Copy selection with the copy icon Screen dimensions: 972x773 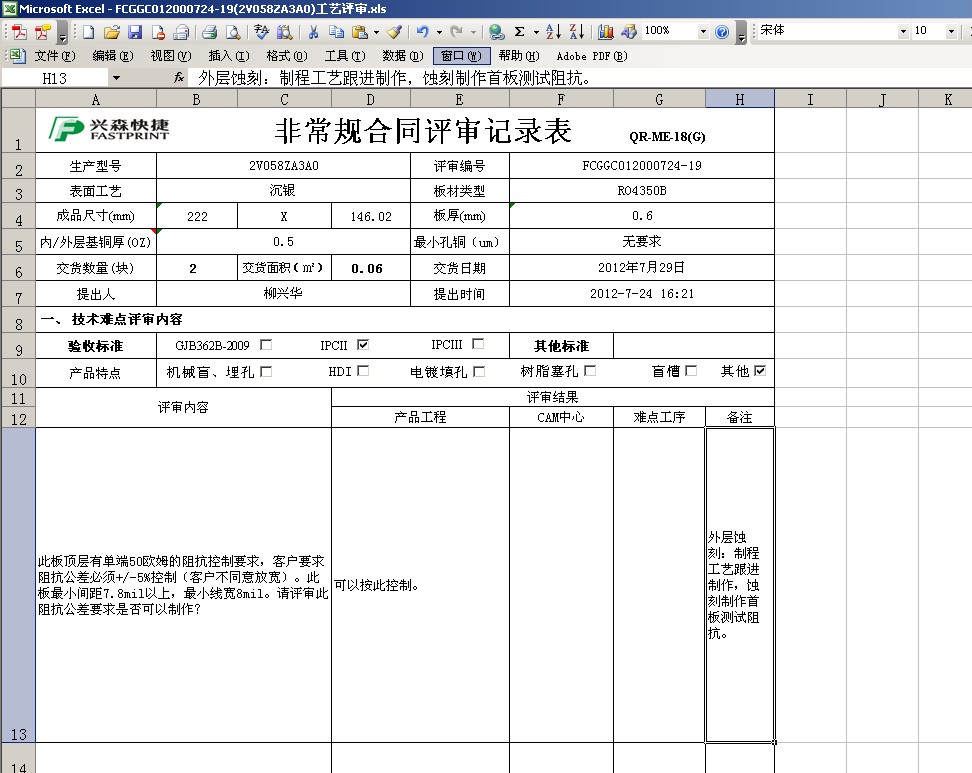pos(337,32)
